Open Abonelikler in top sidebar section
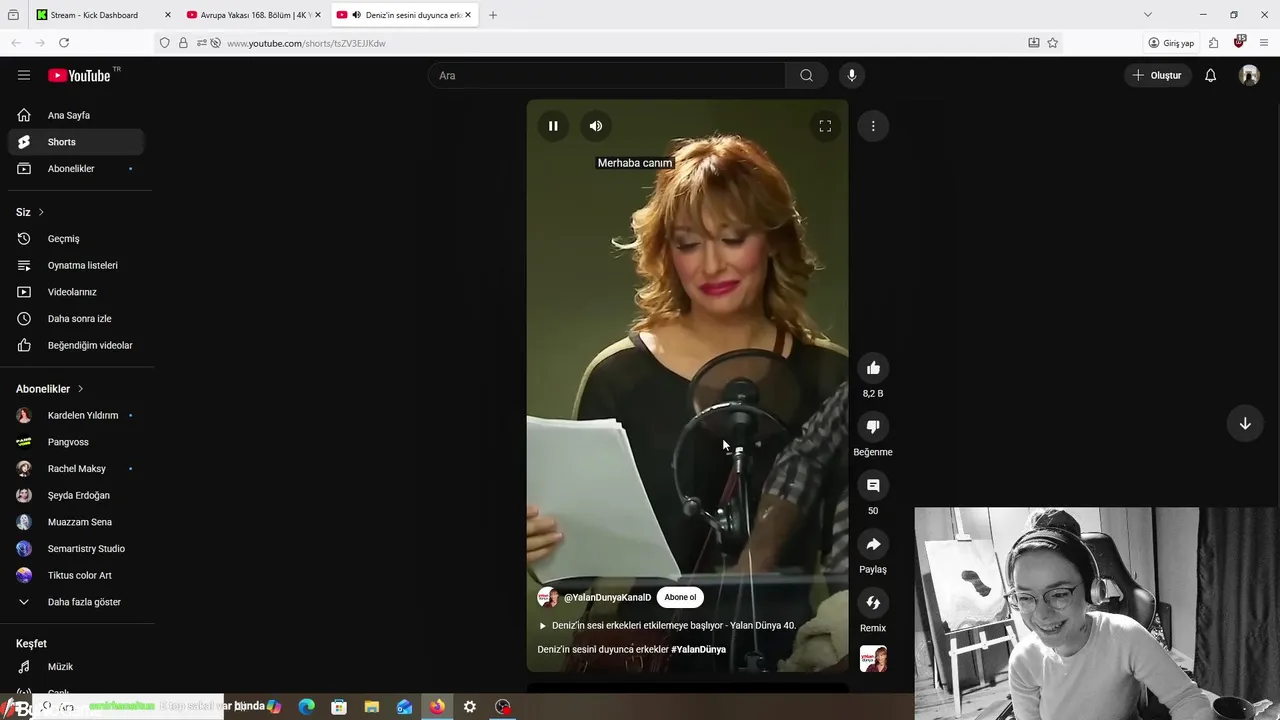The width and height of the screenshot is (1280, 720). pos(76,168)
